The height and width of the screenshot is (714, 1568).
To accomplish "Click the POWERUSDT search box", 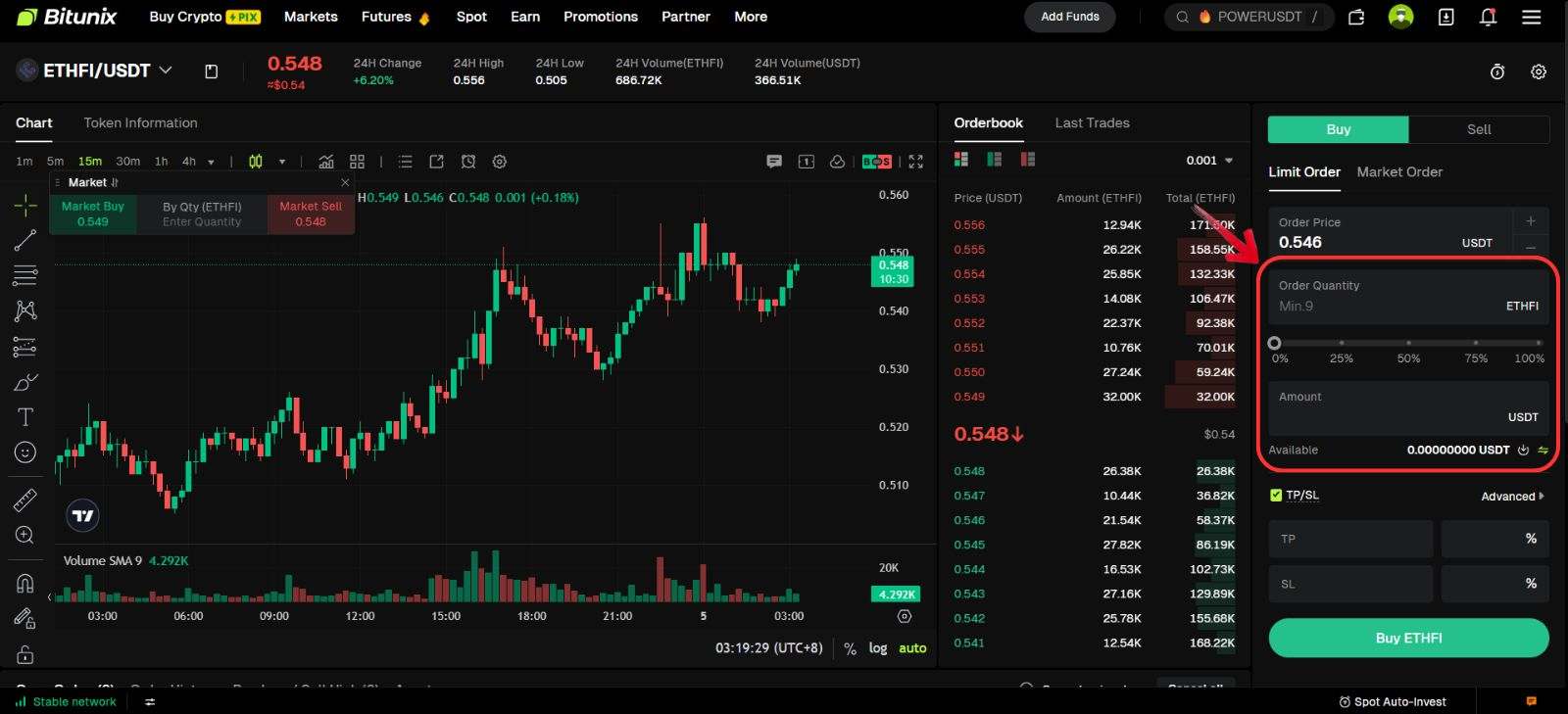I will click(x=1249, y=17).
